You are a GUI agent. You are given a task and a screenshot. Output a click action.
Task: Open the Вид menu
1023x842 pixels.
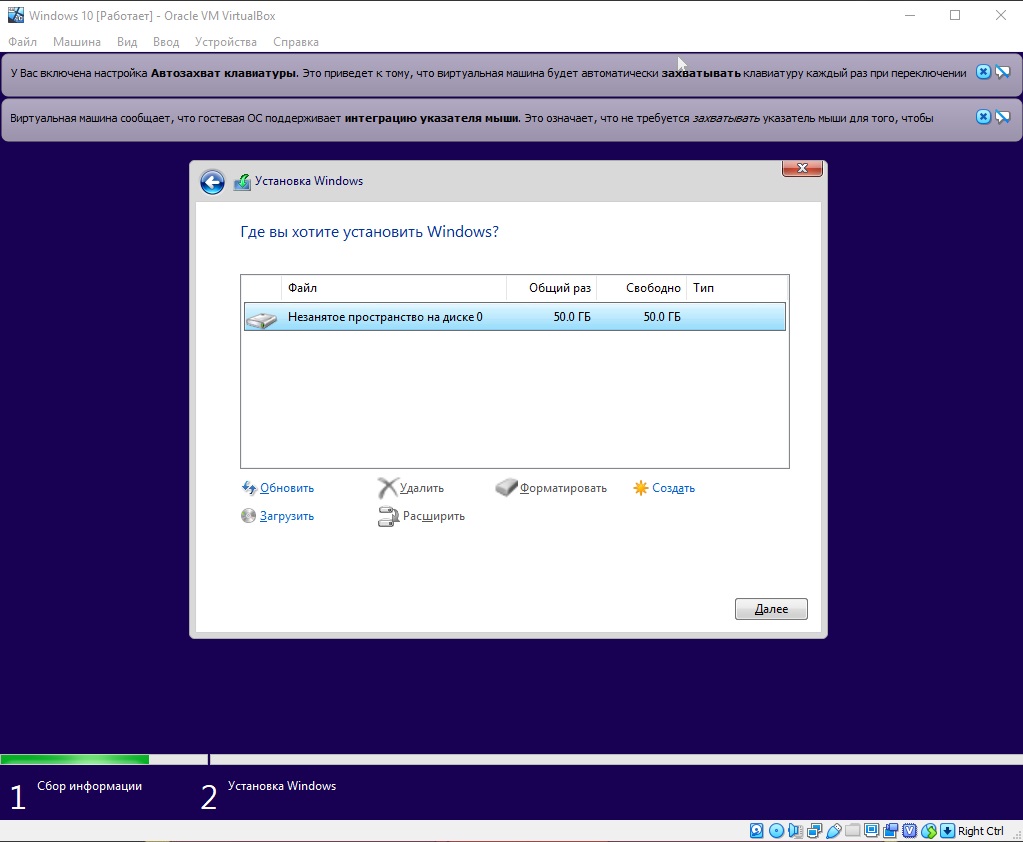(127, 42)
